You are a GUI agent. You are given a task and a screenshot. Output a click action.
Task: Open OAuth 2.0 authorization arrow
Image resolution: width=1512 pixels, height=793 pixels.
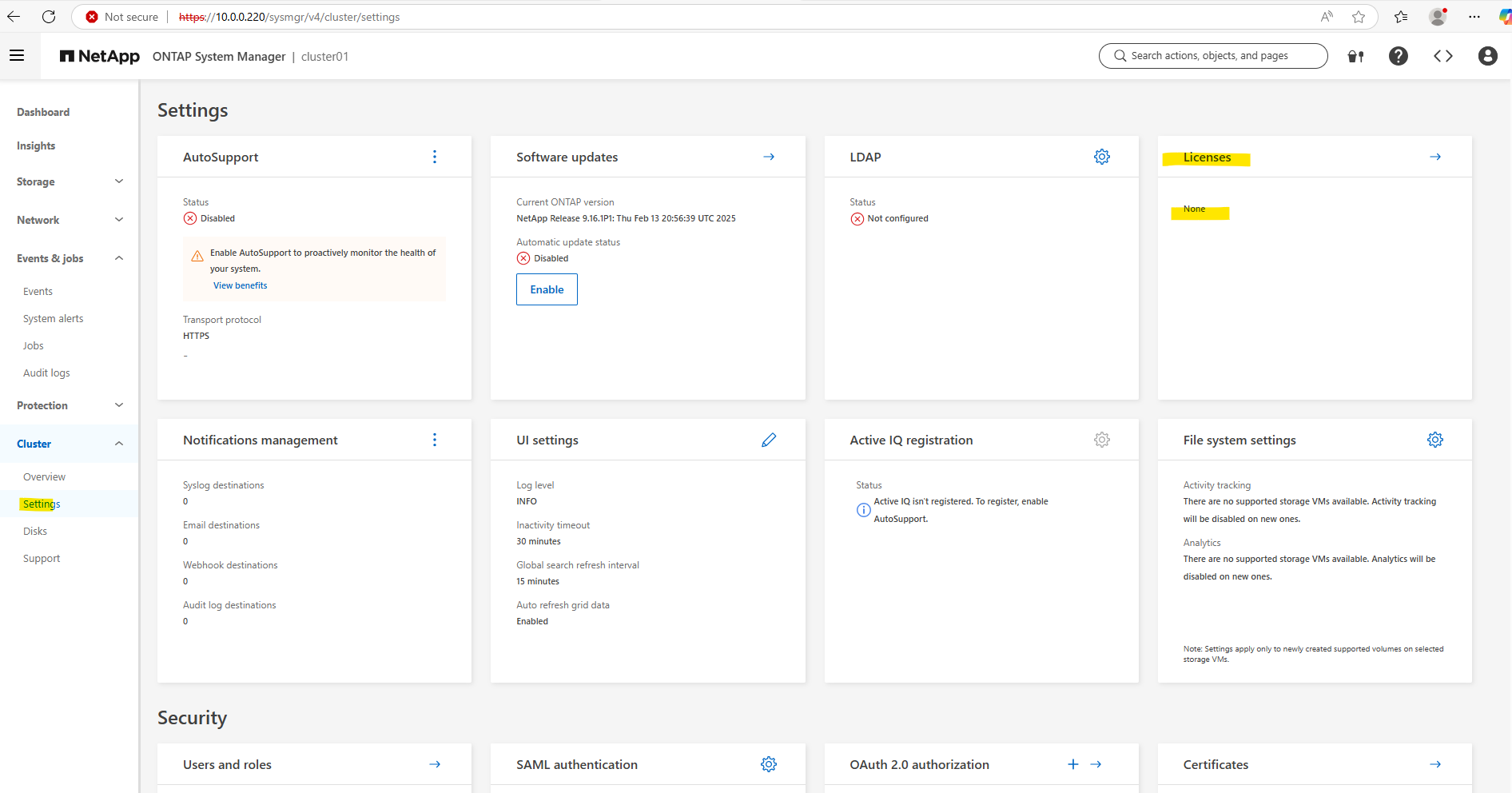pos(1096,764)
